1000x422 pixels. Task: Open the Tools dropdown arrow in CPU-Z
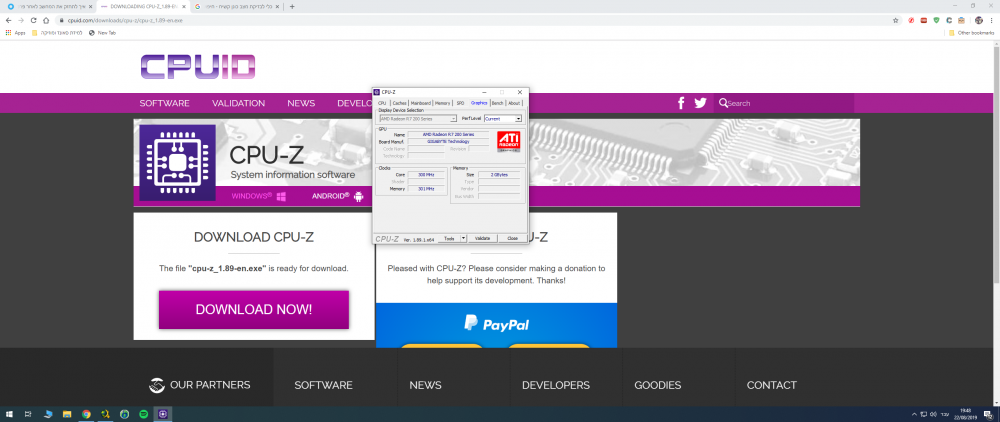point(464,238)
